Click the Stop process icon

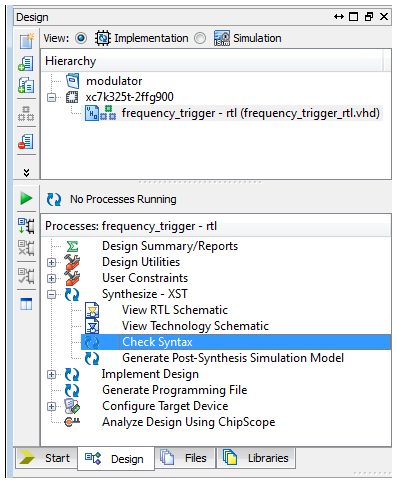point(26,248)
